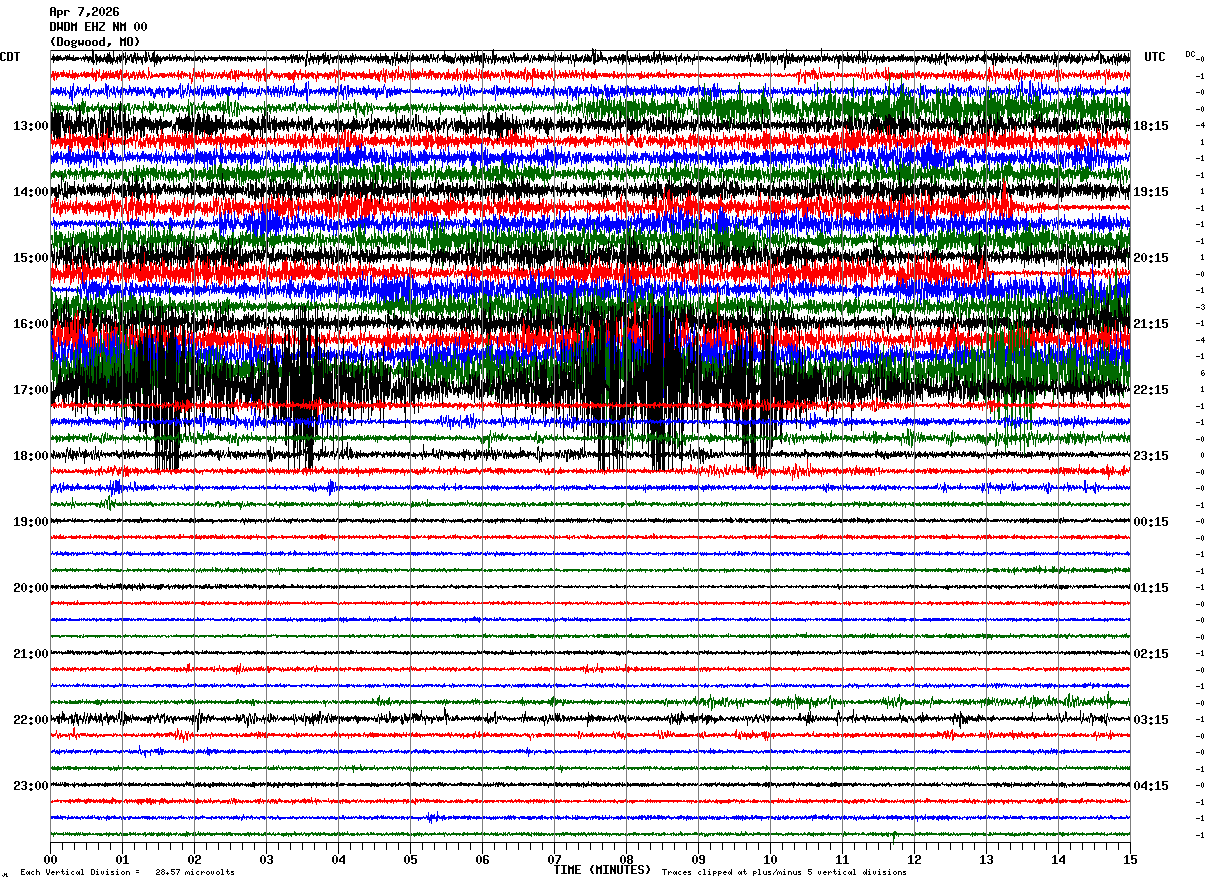Image resolution: width=1210 pixels, height=886 pixels.
Task: Click the date text Apr 7,2026
Action: pos(84,12)
